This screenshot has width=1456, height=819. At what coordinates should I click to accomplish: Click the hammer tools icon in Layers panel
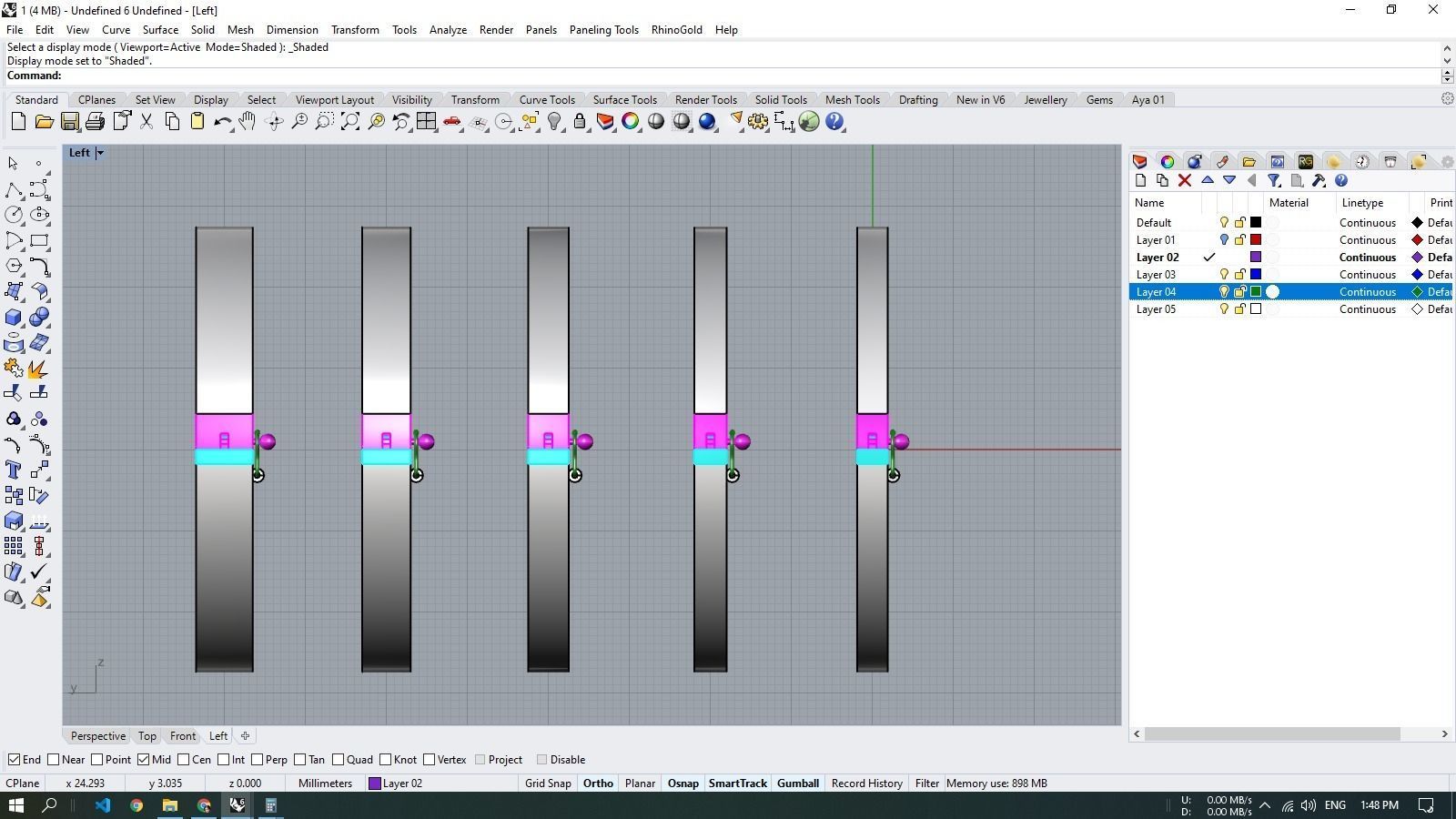tap(1319, 181)
